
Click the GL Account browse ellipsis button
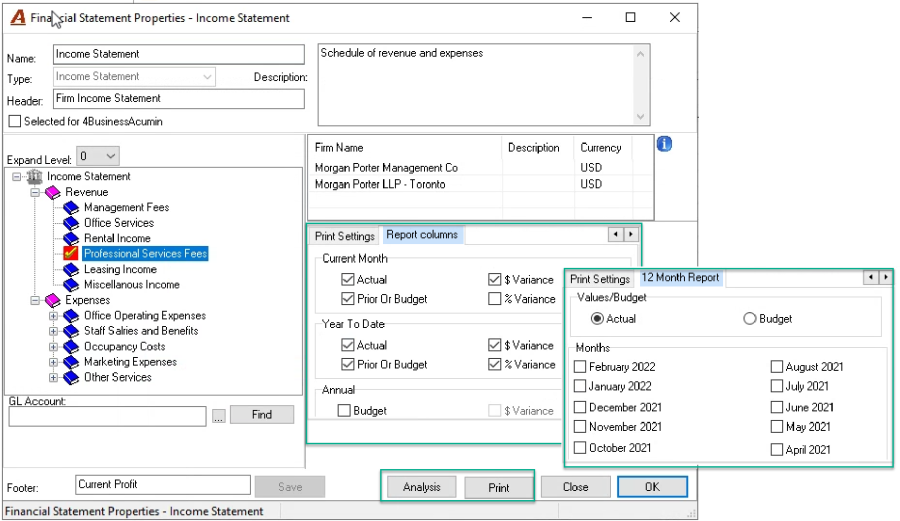tap(219, 417)
